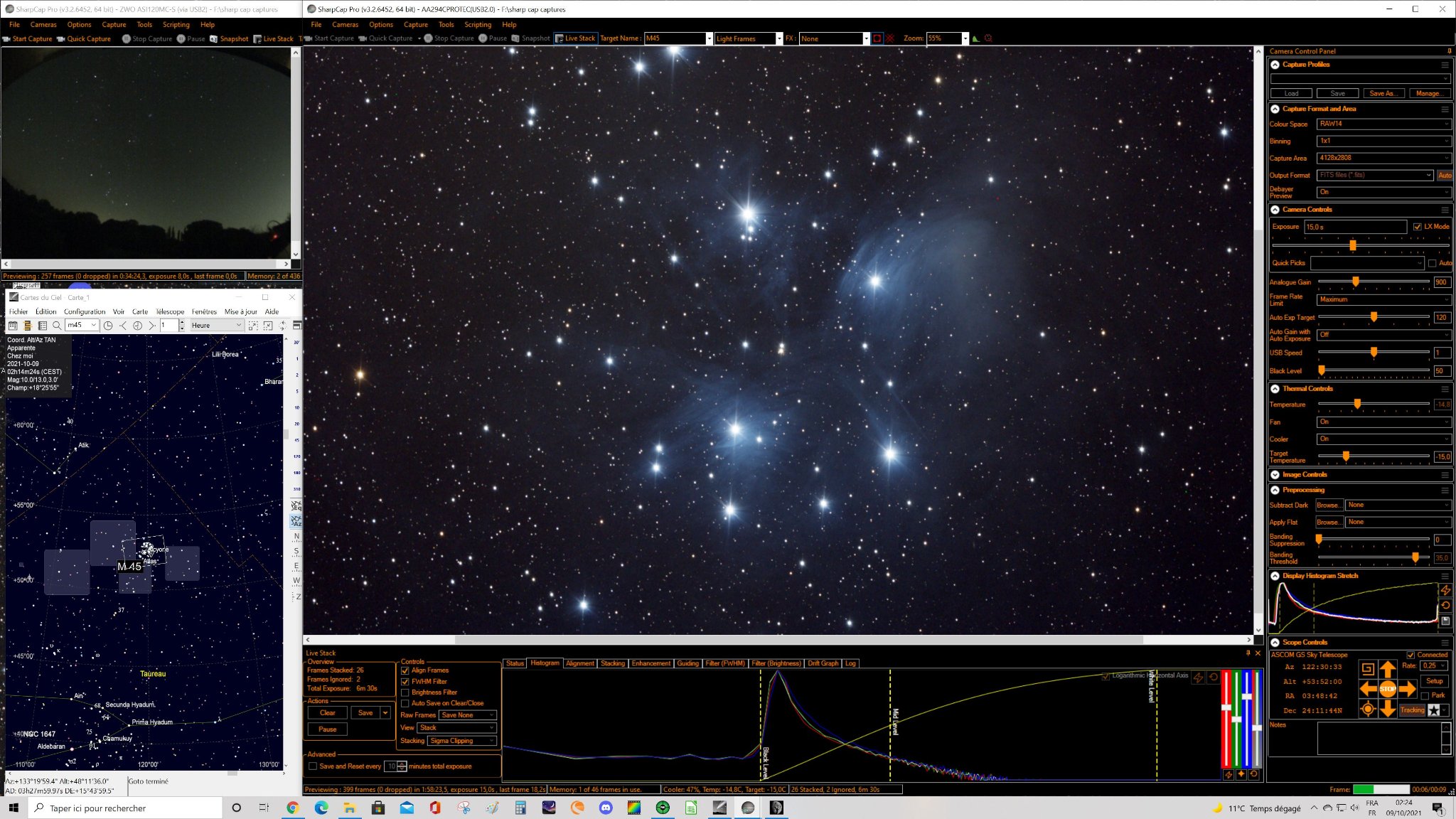Save the display histogram stretch settings

(x=1445, y=621)
